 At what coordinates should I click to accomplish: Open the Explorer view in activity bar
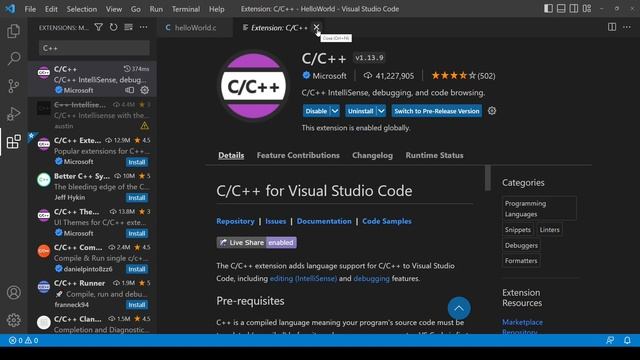[13, 31]
